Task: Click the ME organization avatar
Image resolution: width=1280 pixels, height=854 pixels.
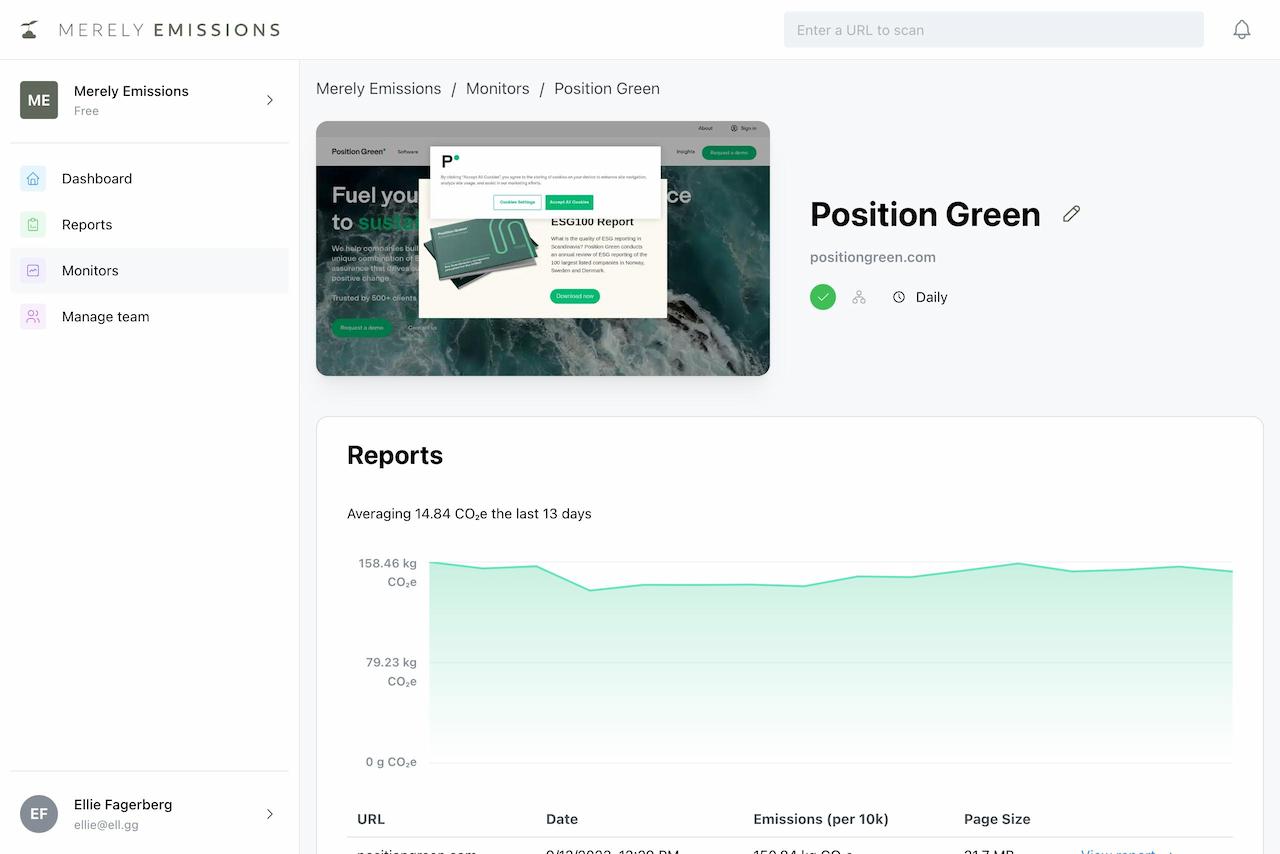Action: (x=39, y=100)
